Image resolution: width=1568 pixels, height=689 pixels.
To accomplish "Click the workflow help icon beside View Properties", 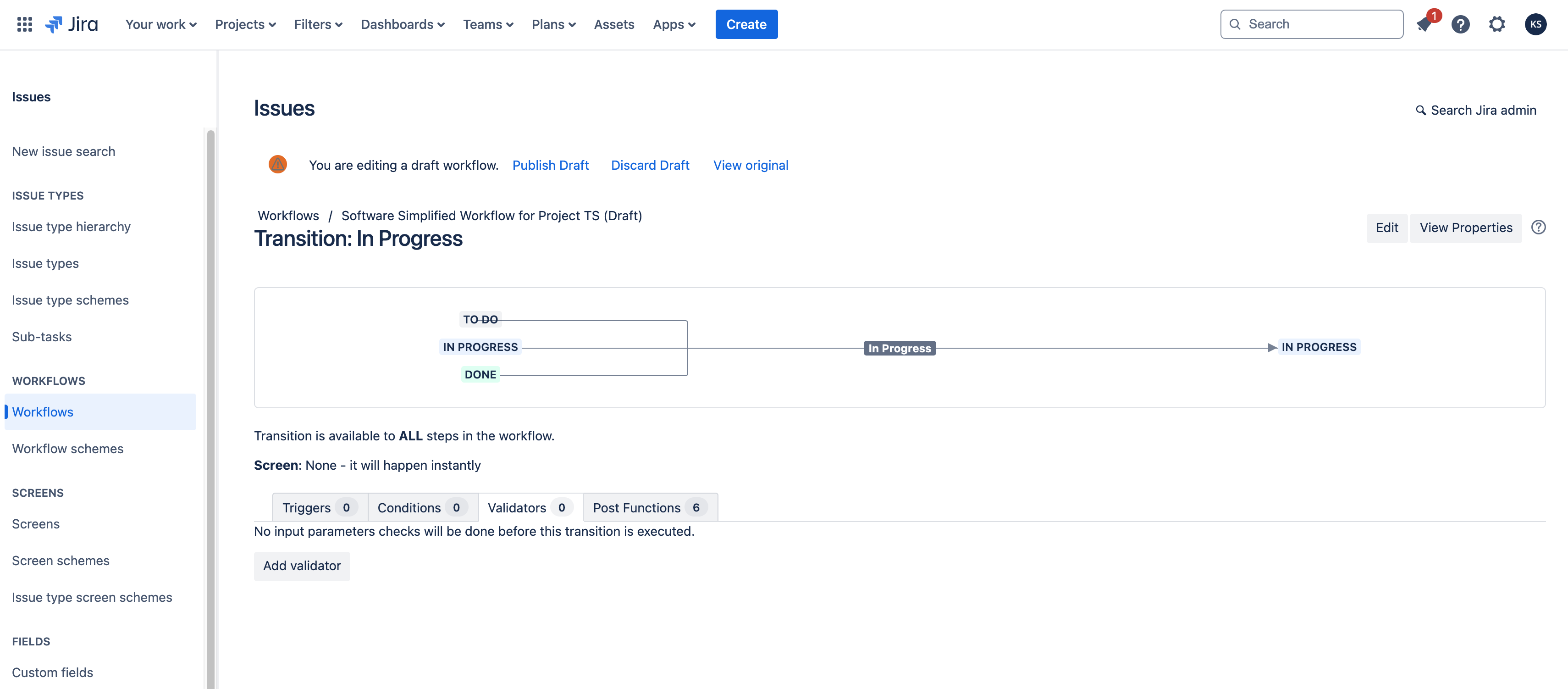I will pos(1538,227).
